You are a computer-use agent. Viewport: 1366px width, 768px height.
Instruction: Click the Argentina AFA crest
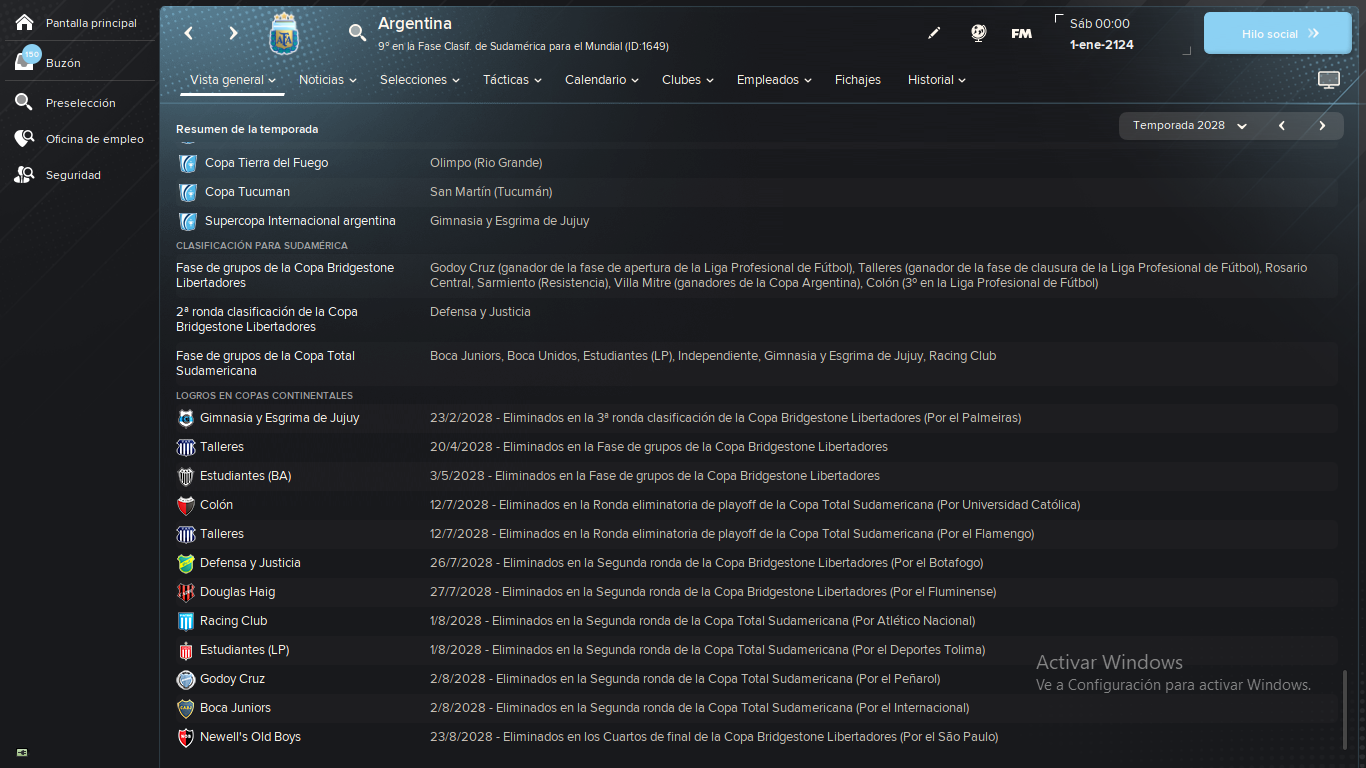click(284, 35)
